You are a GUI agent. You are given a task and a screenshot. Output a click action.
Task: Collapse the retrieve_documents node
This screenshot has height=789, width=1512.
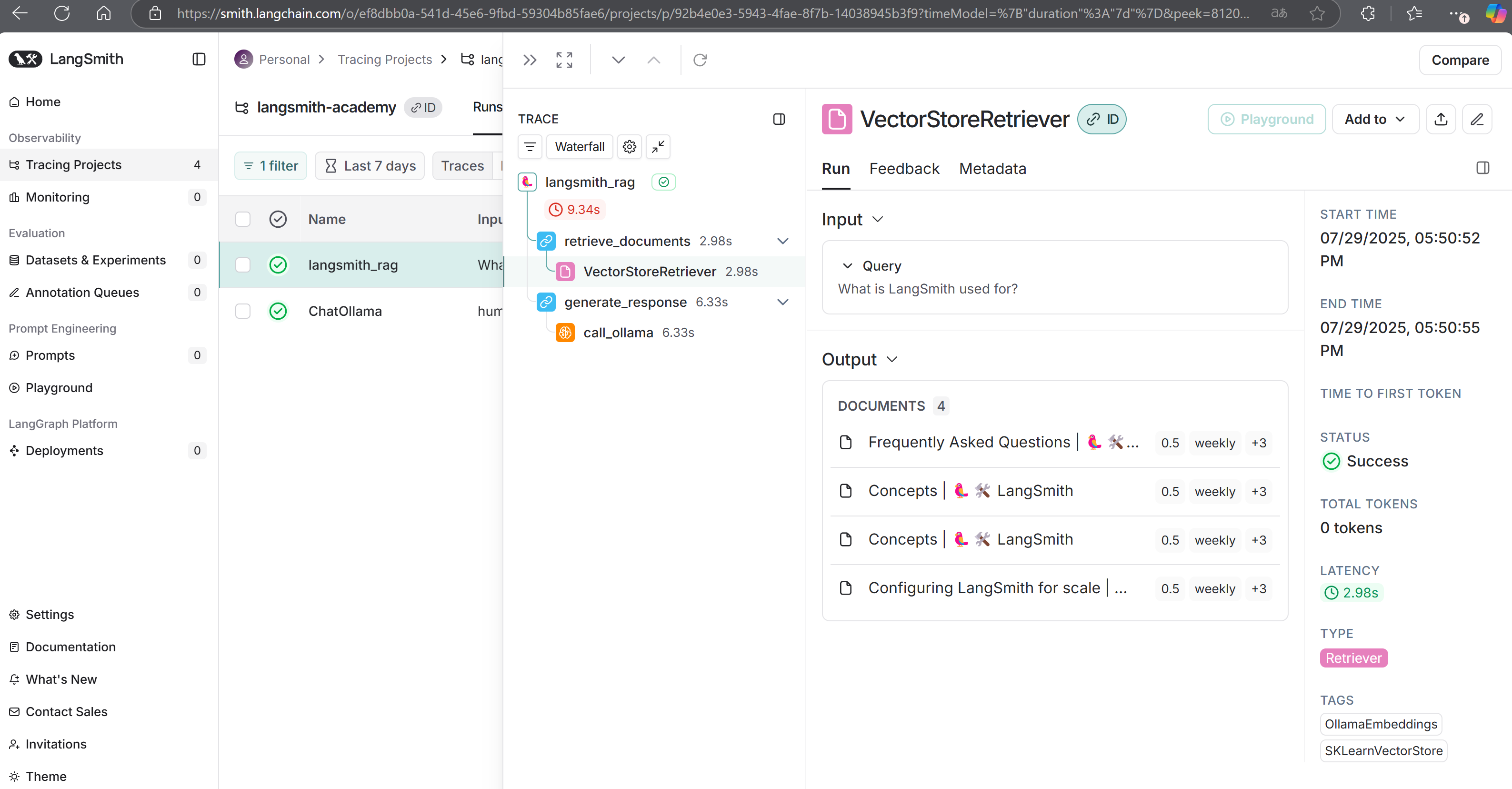pyautogui.click(x=782, y=241)
